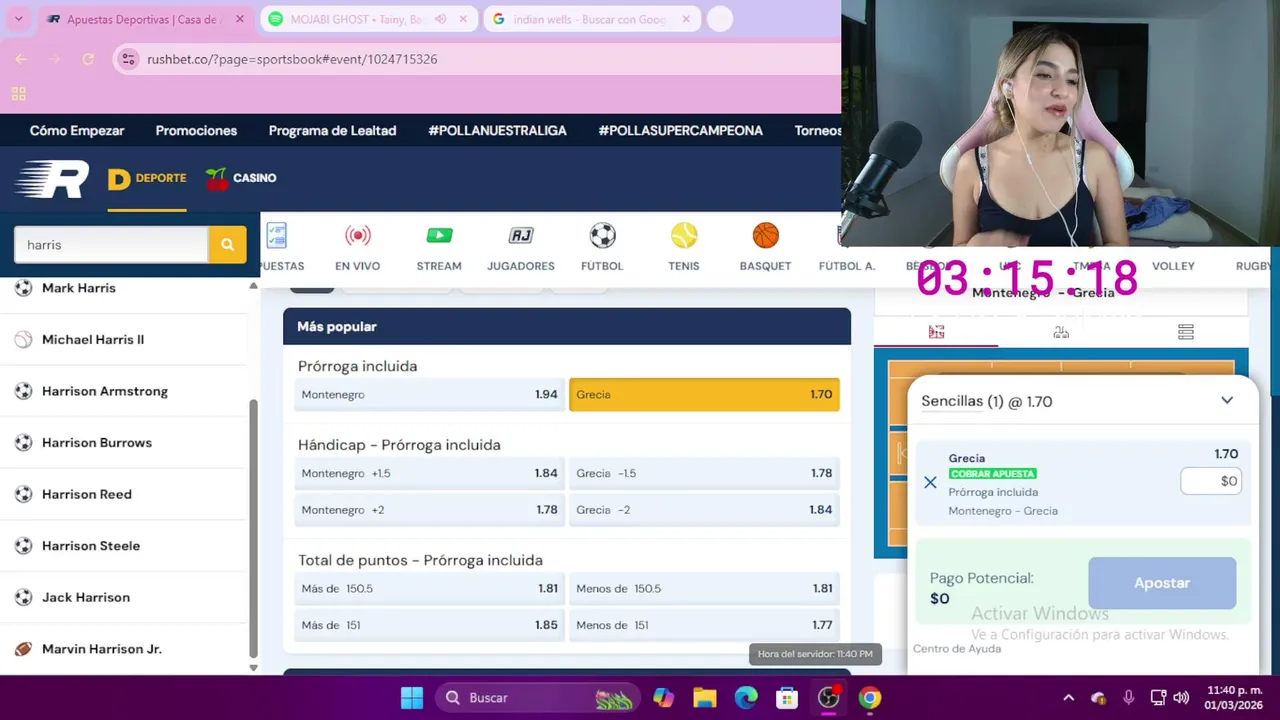This screenshot has height=720, width=1280.
Task: Open the Centro de Ayuda link
Action: pos(957,649)
